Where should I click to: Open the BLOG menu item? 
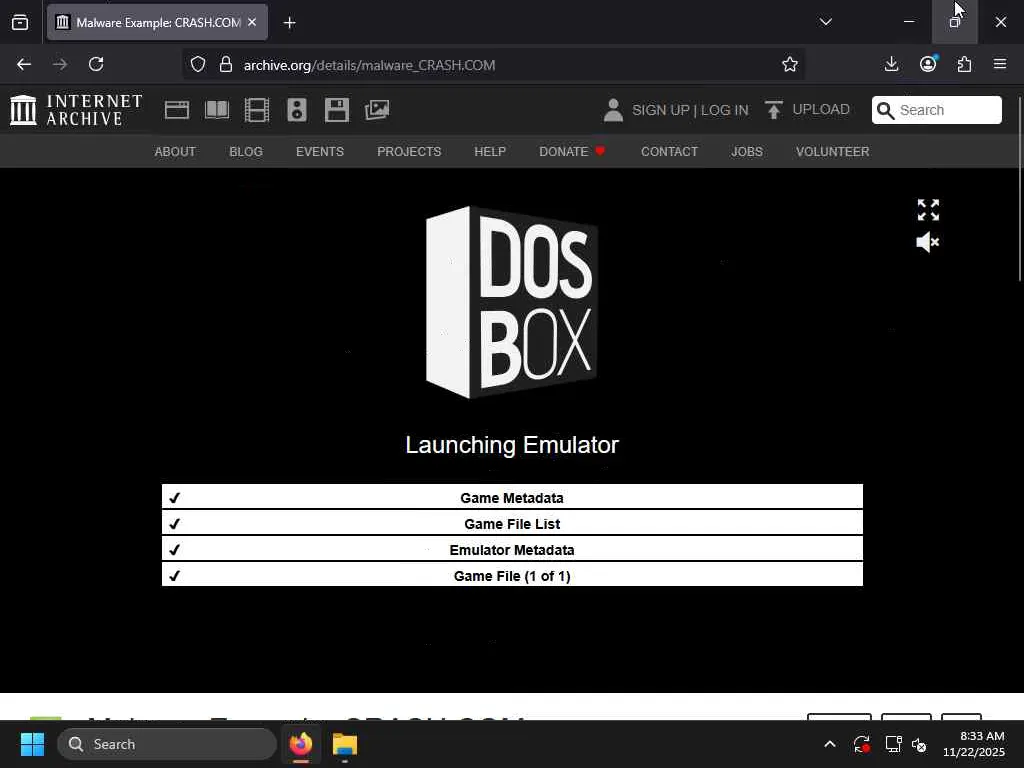(246, 152)
